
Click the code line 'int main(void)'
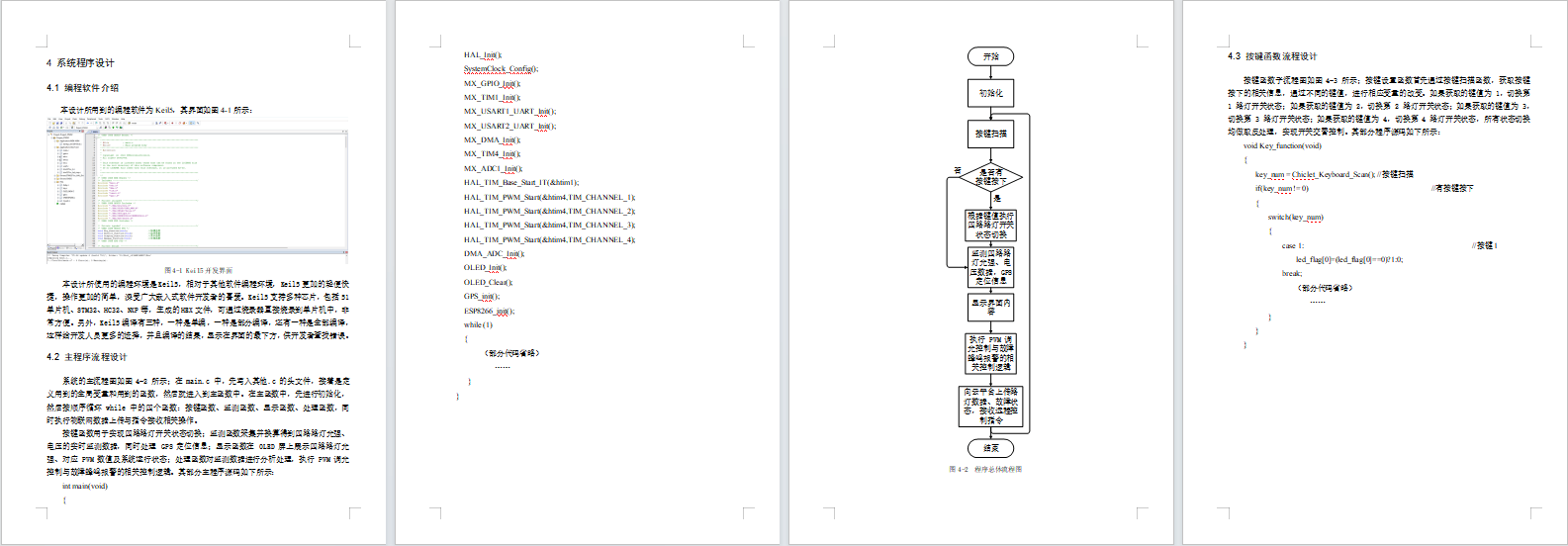click(x=85, y=486)
